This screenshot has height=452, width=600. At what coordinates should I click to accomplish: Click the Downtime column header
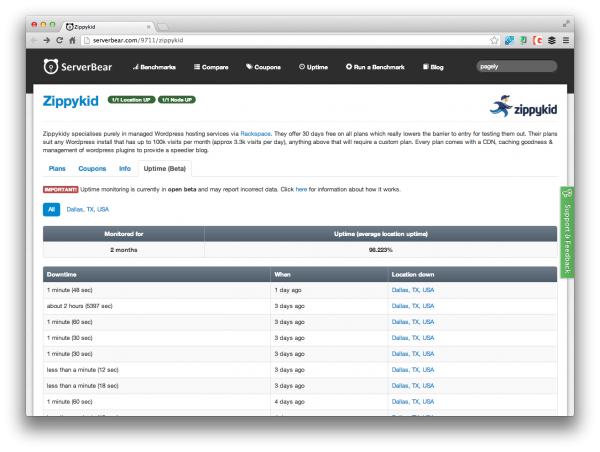157,274
